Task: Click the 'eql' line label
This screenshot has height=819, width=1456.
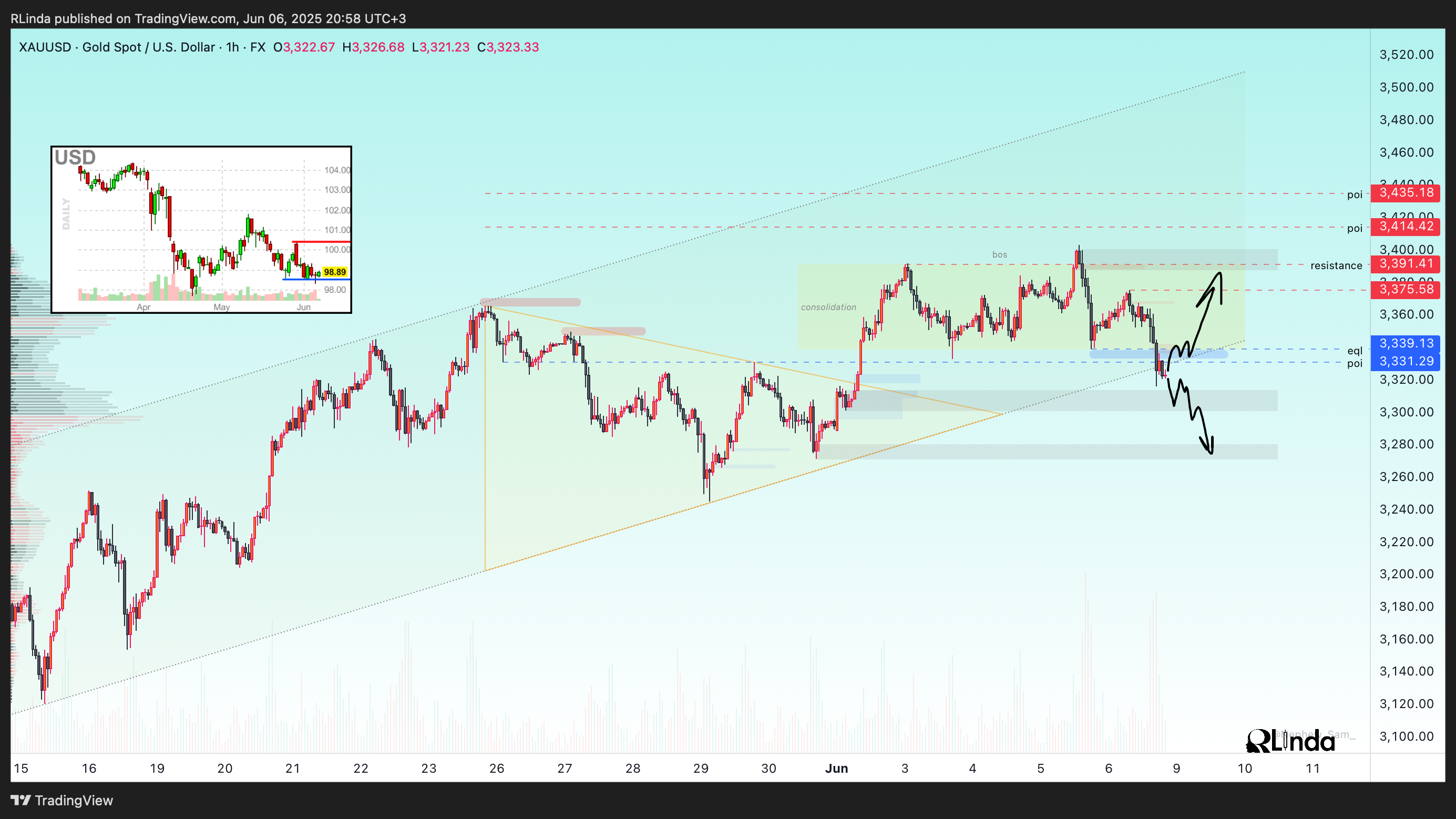Action: click(1355, 351)
